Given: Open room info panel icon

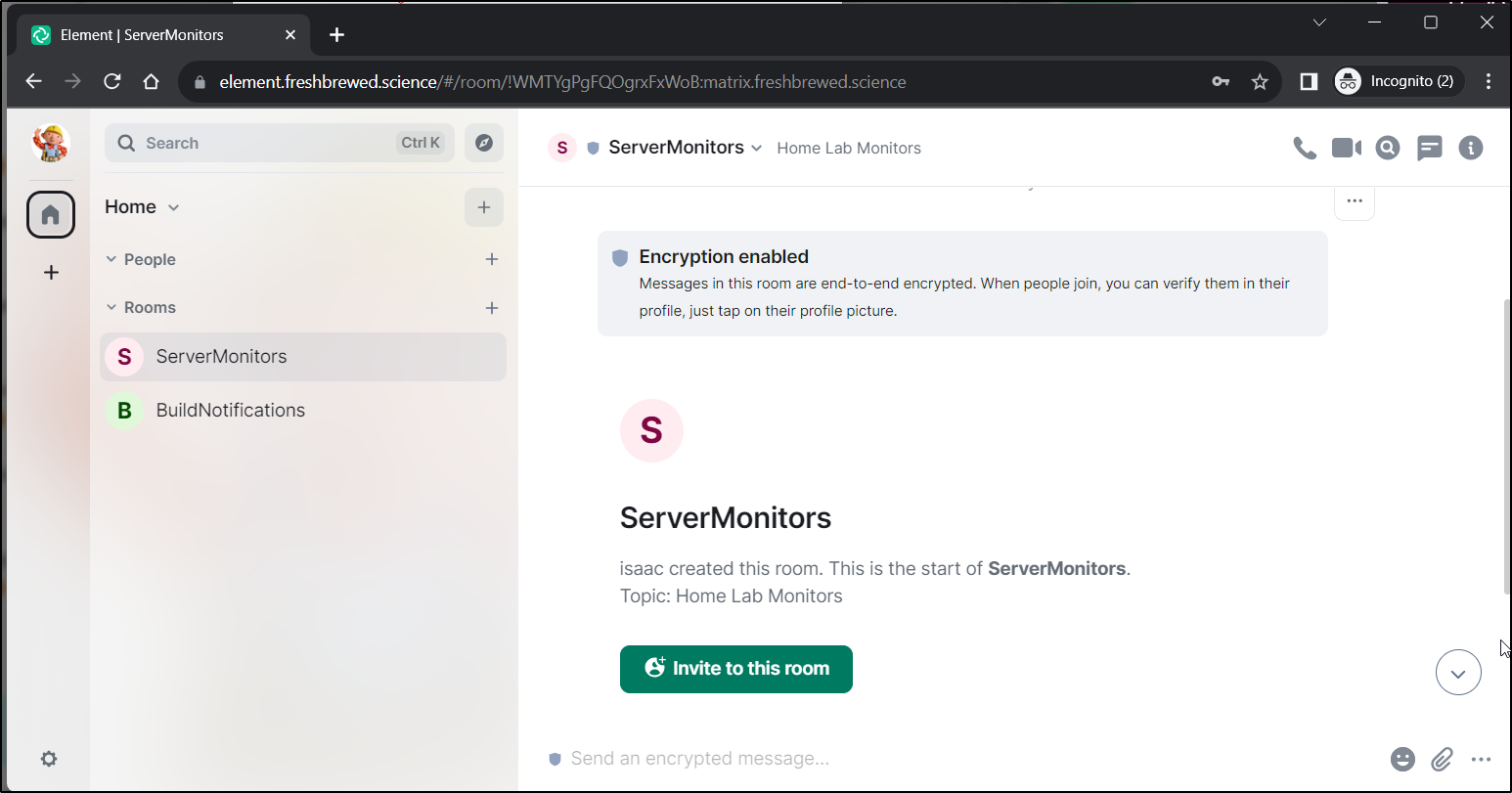Looking at the screenshot, I should [x=1471, y=148].
